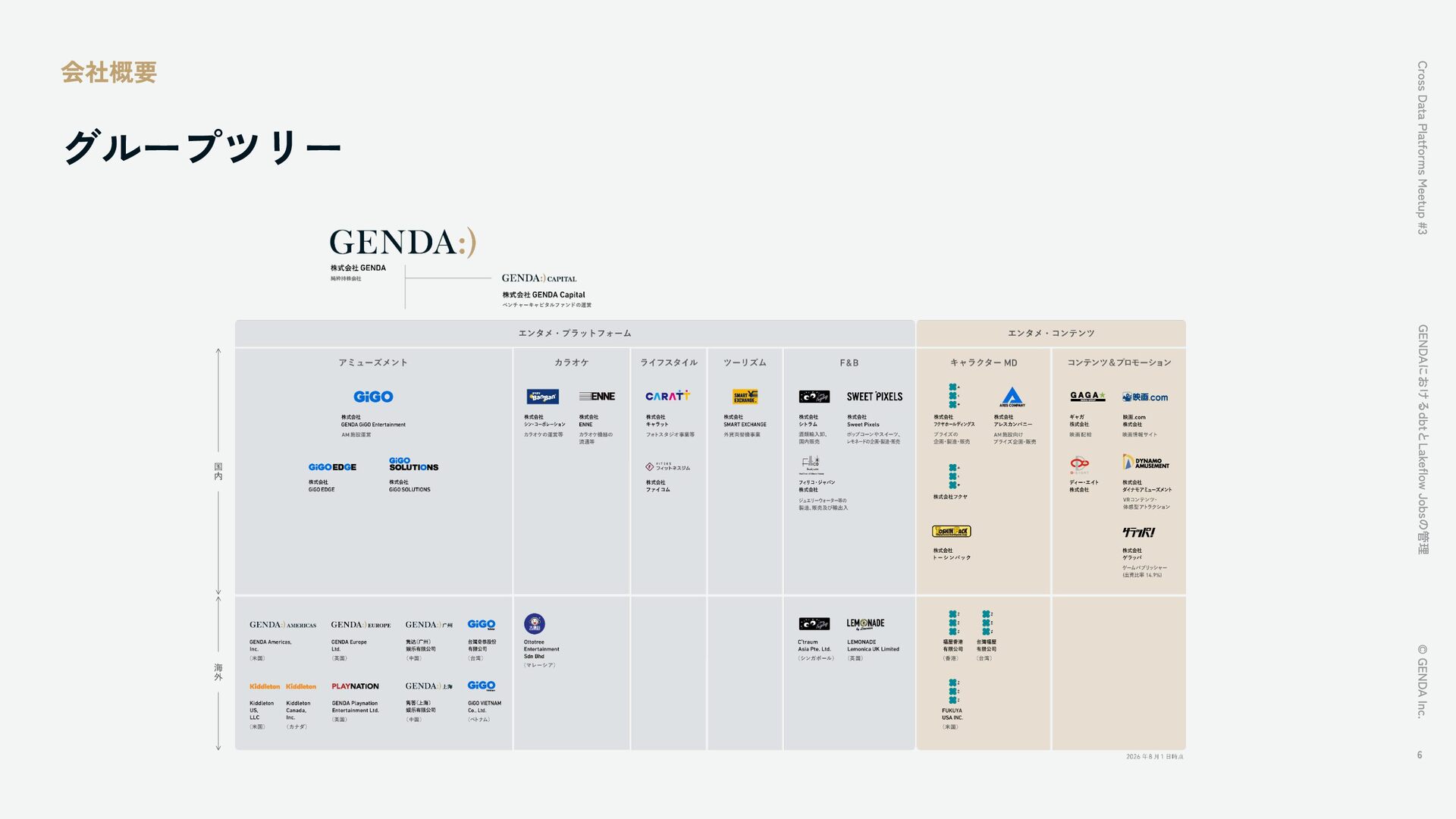Click the GENDA:) 上海 logo

[429, 686]
